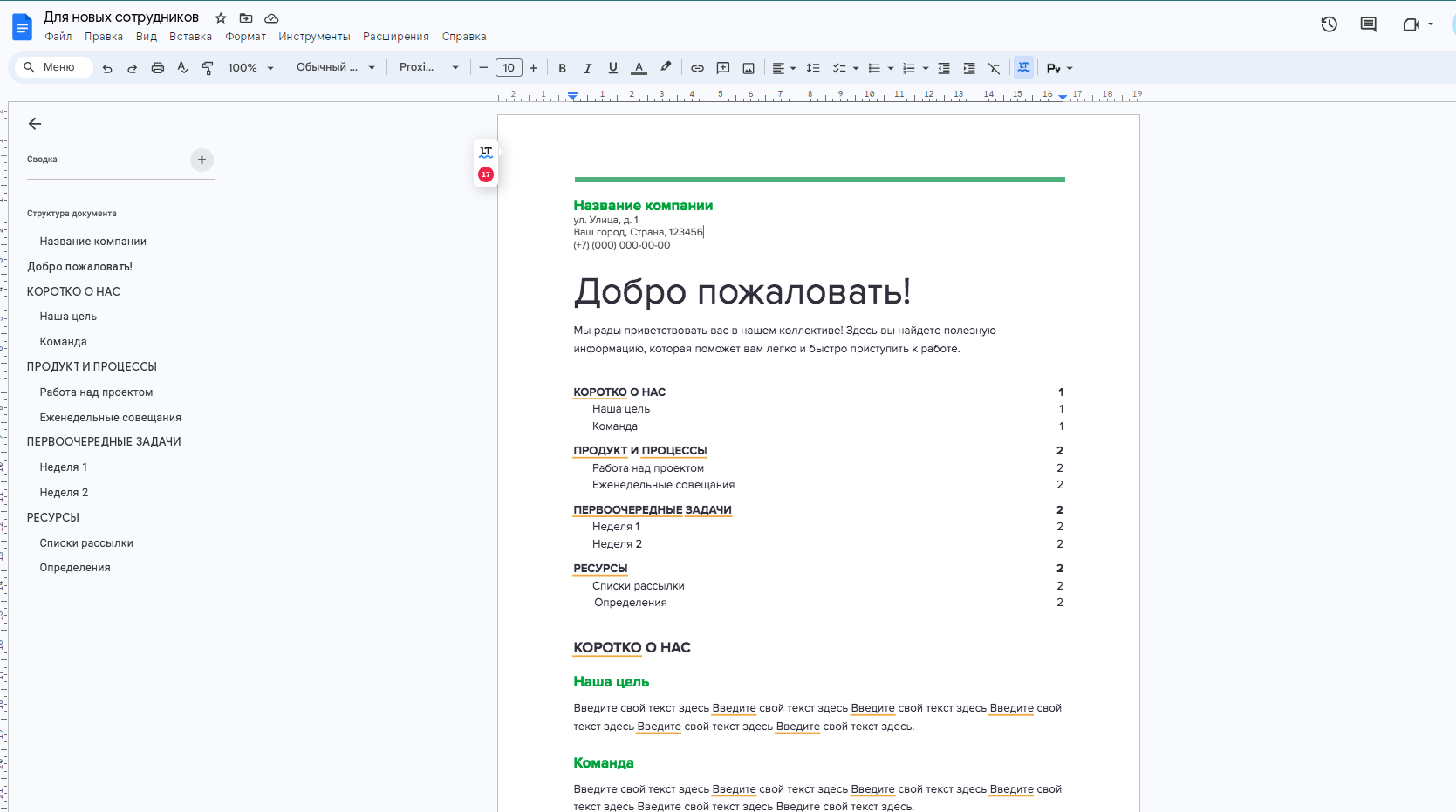1456x812 pixels.
Task: Click the numbered list icon
Action: tap(909, 68)
